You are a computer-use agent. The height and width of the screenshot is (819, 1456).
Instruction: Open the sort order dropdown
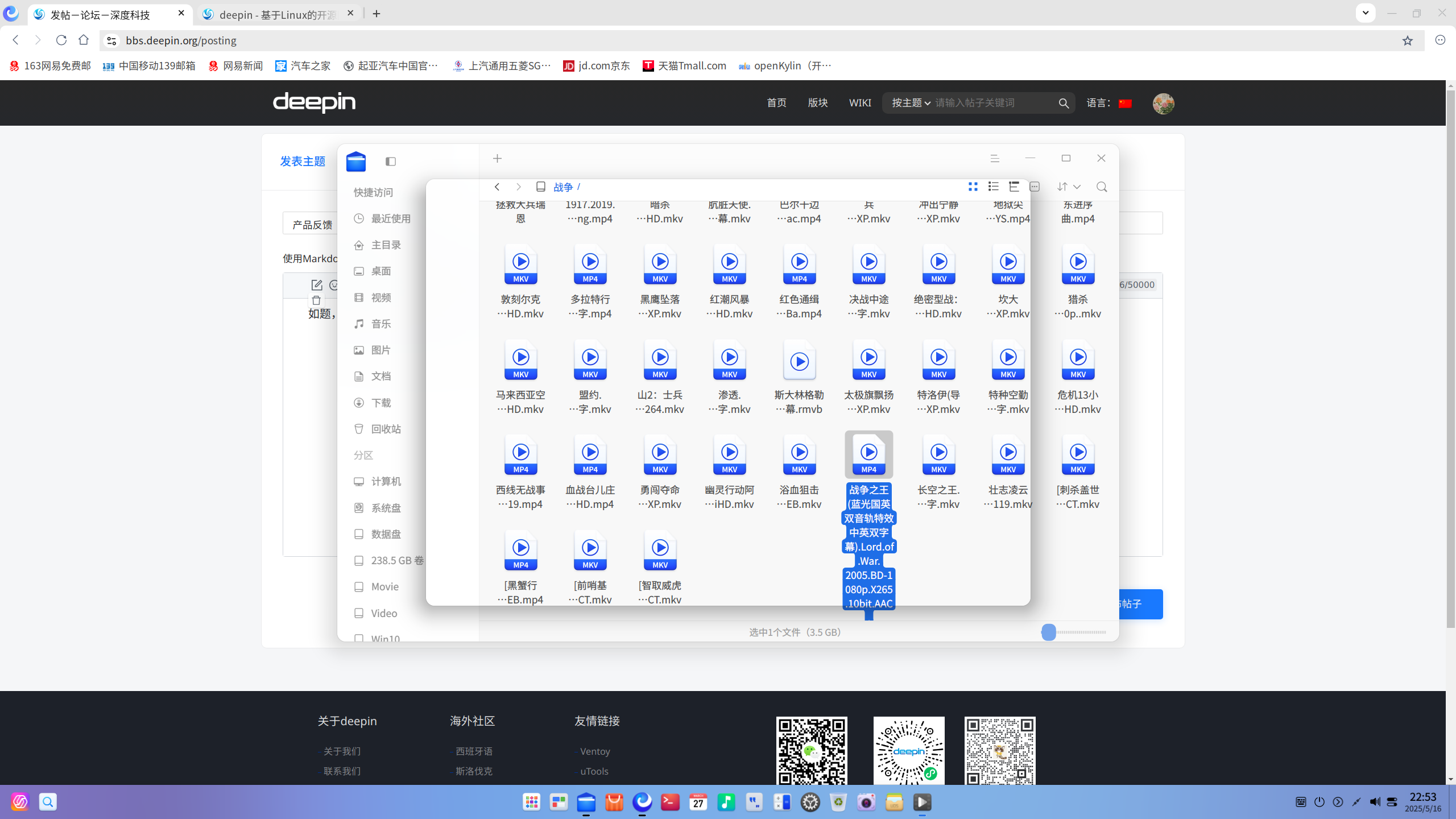[1069, 187]
